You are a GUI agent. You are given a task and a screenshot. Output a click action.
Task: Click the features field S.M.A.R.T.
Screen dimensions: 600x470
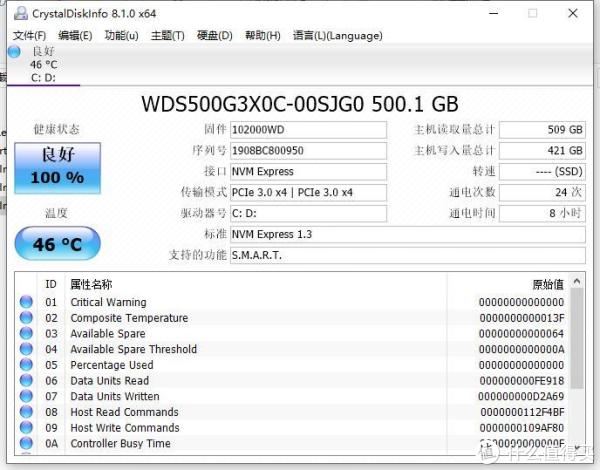(408, 255)
